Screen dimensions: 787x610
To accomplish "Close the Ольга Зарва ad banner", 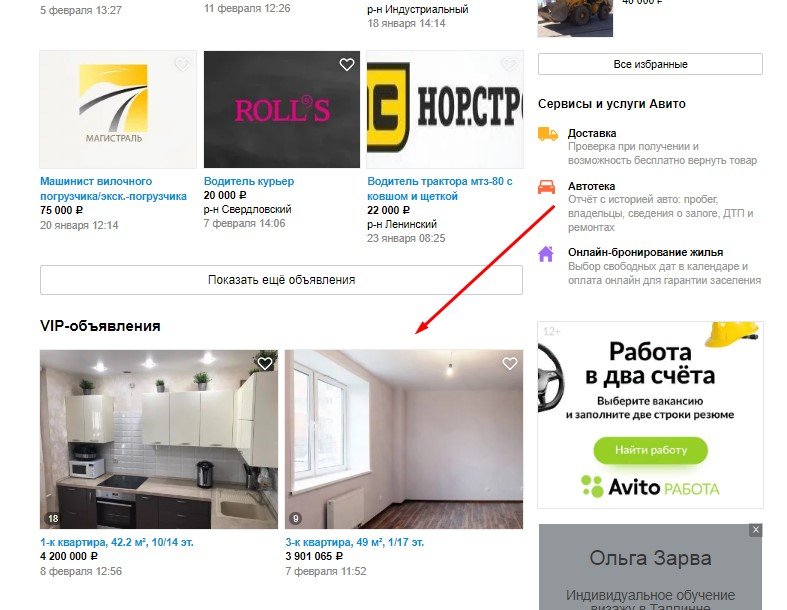I will pyautogui.click(x=756, y=530).
